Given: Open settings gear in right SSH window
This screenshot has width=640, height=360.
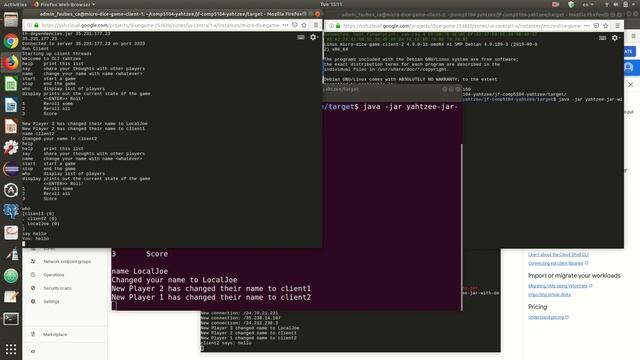Looking at the screenshot, I should pos(615,38).
